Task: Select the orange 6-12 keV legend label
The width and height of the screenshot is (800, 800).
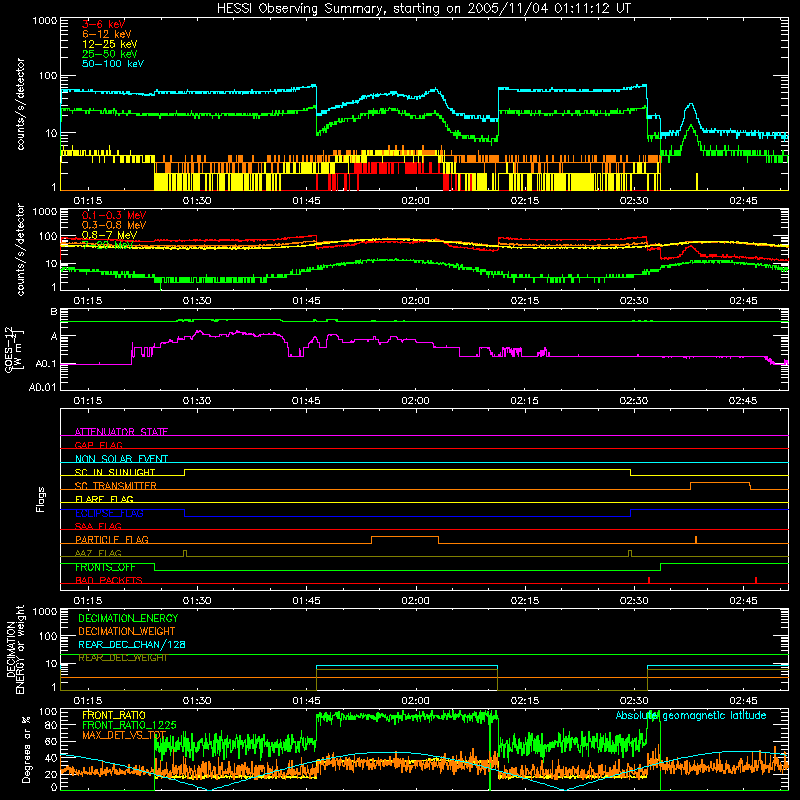Action: click(x=107, y=34)
